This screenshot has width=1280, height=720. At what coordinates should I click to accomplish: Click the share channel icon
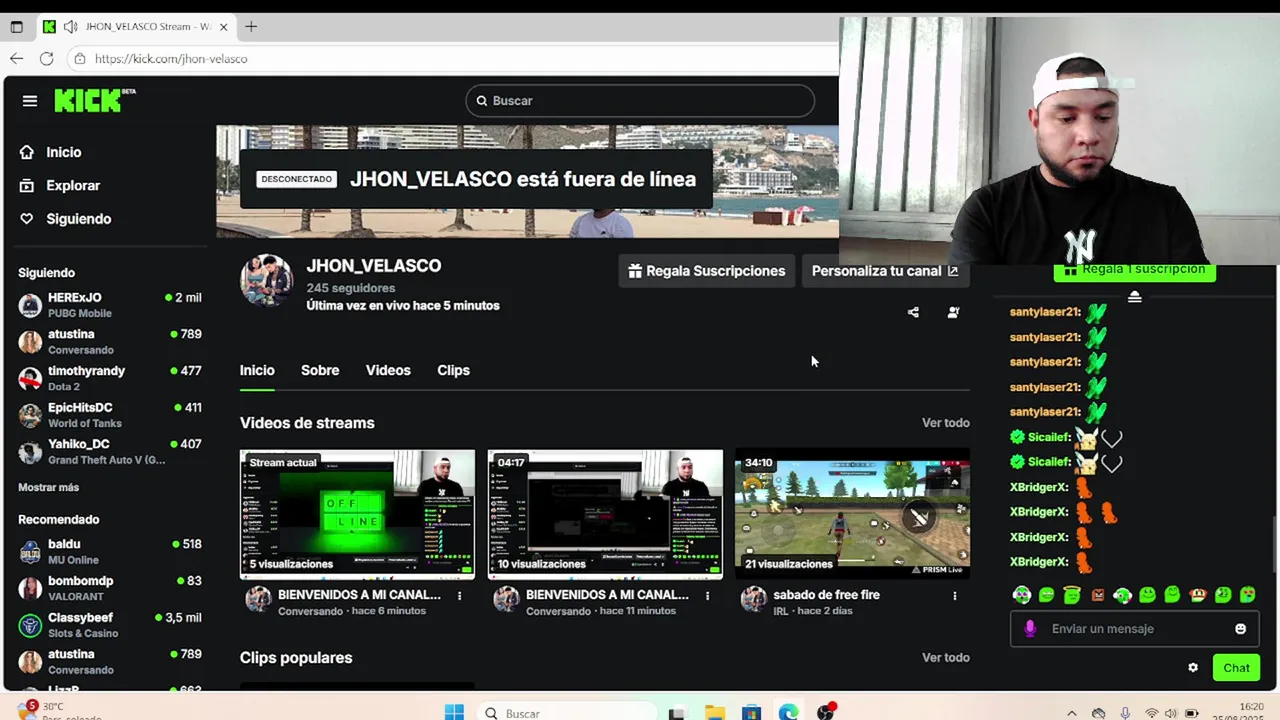(913, 312)
